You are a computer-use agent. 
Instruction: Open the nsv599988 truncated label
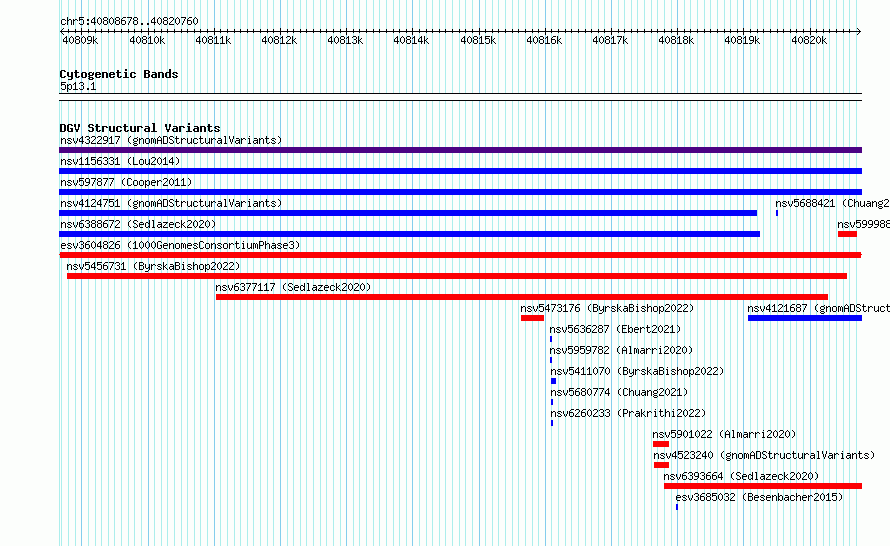click(863, 224)
